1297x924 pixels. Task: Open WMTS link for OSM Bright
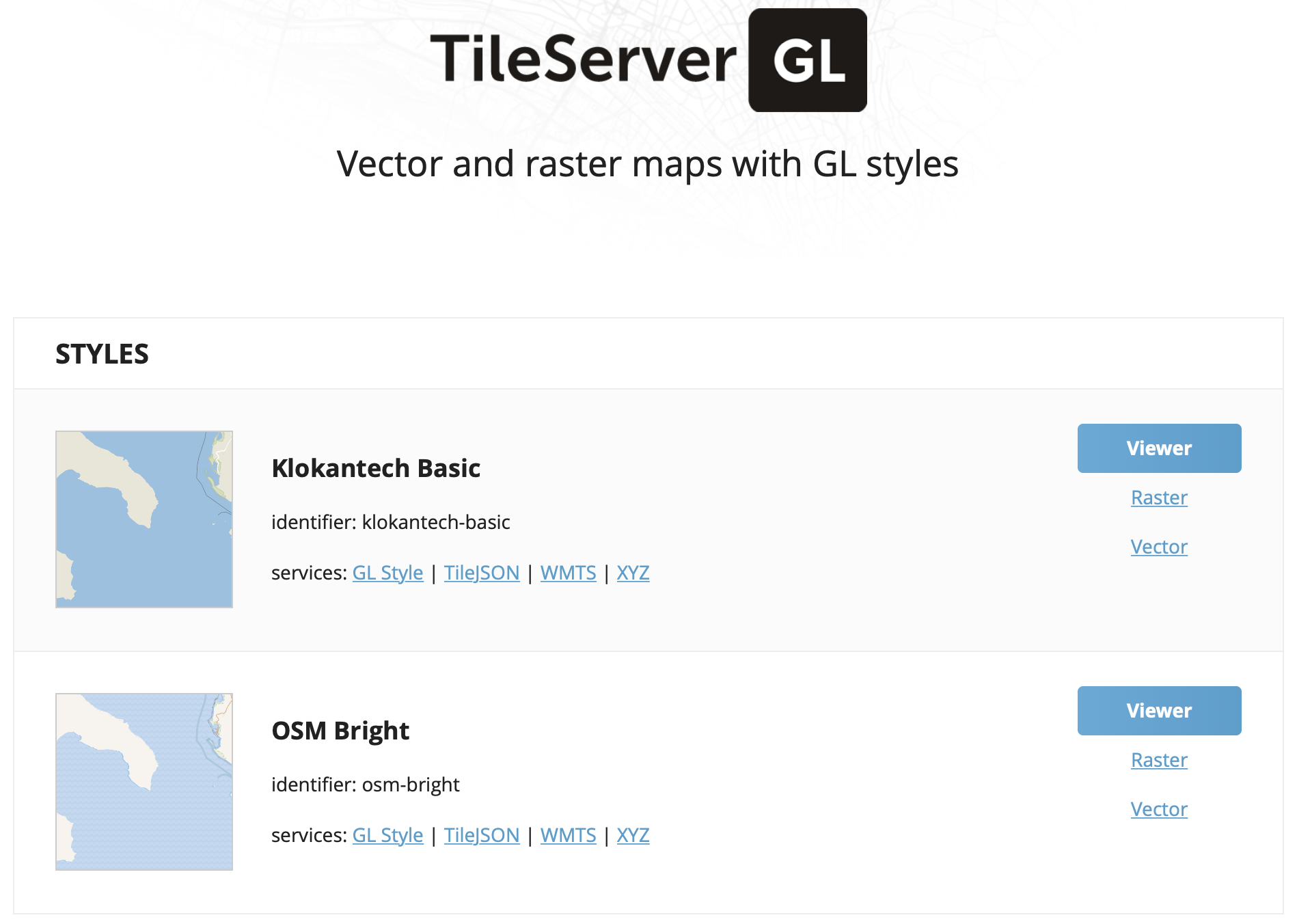click(x=569, y=835)
